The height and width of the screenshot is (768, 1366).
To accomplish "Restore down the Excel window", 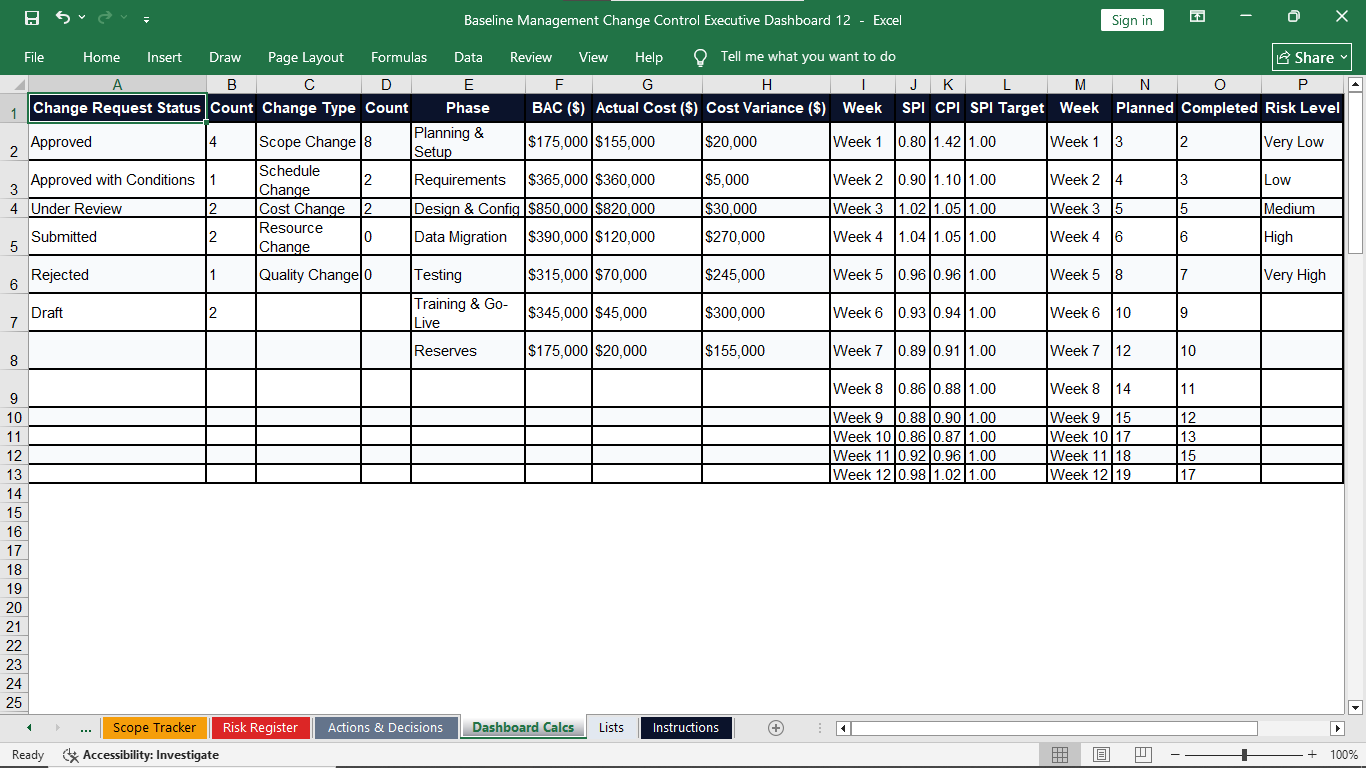I will click(1294, 17).
